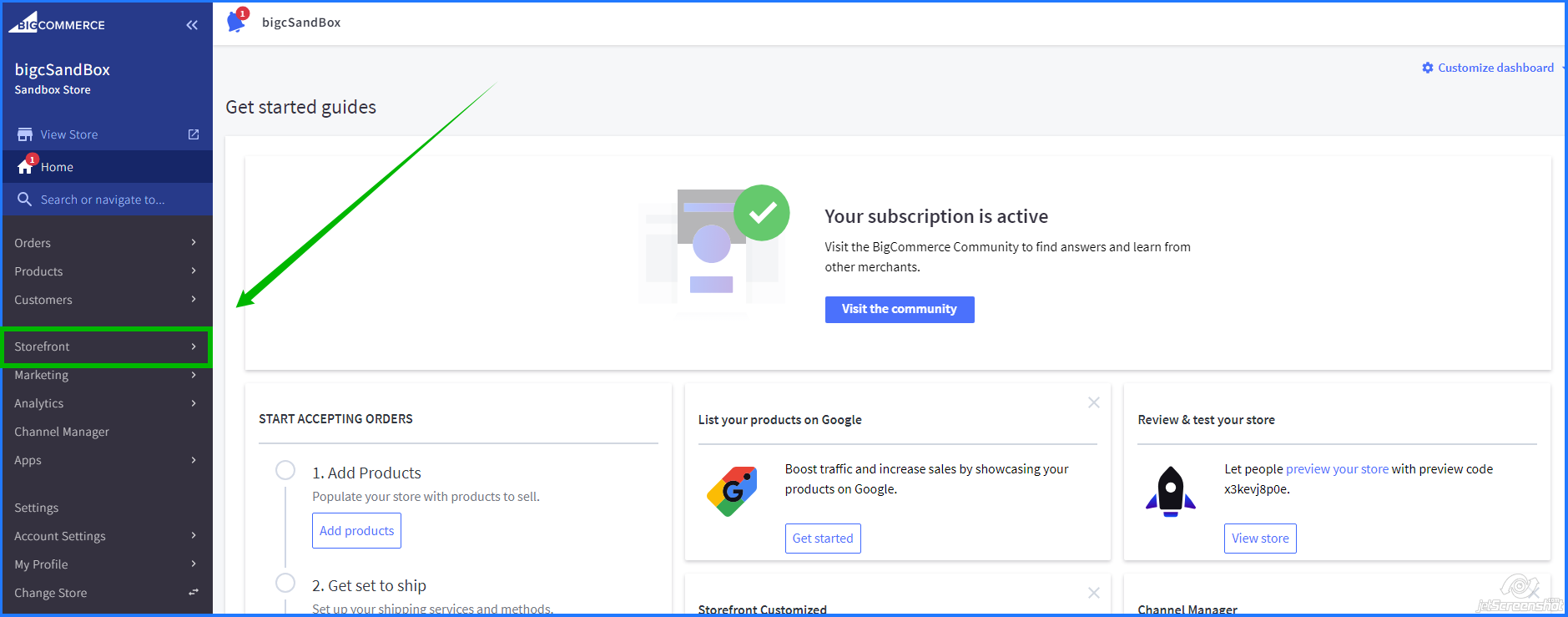Image resolution: width=1568 pixels, height=617 pixels.
Task: Click the swap icon beside Change Store
Action: (194, 593)
